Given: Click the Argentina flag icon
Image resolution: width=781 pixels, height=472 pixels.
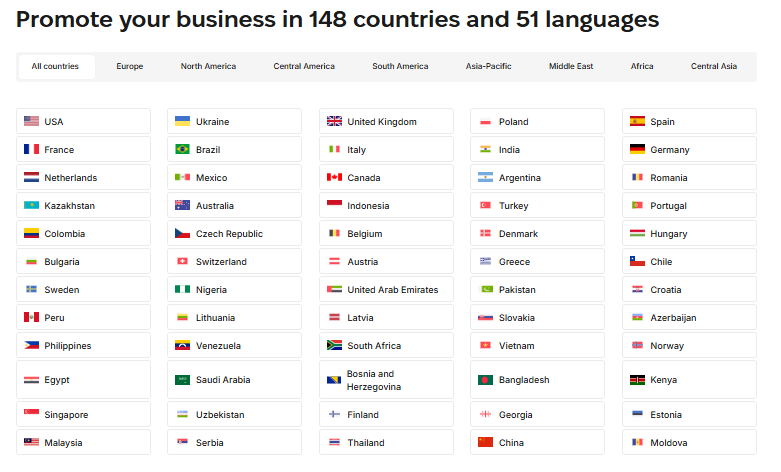Looking at the screenshot, I should (485, 177).
